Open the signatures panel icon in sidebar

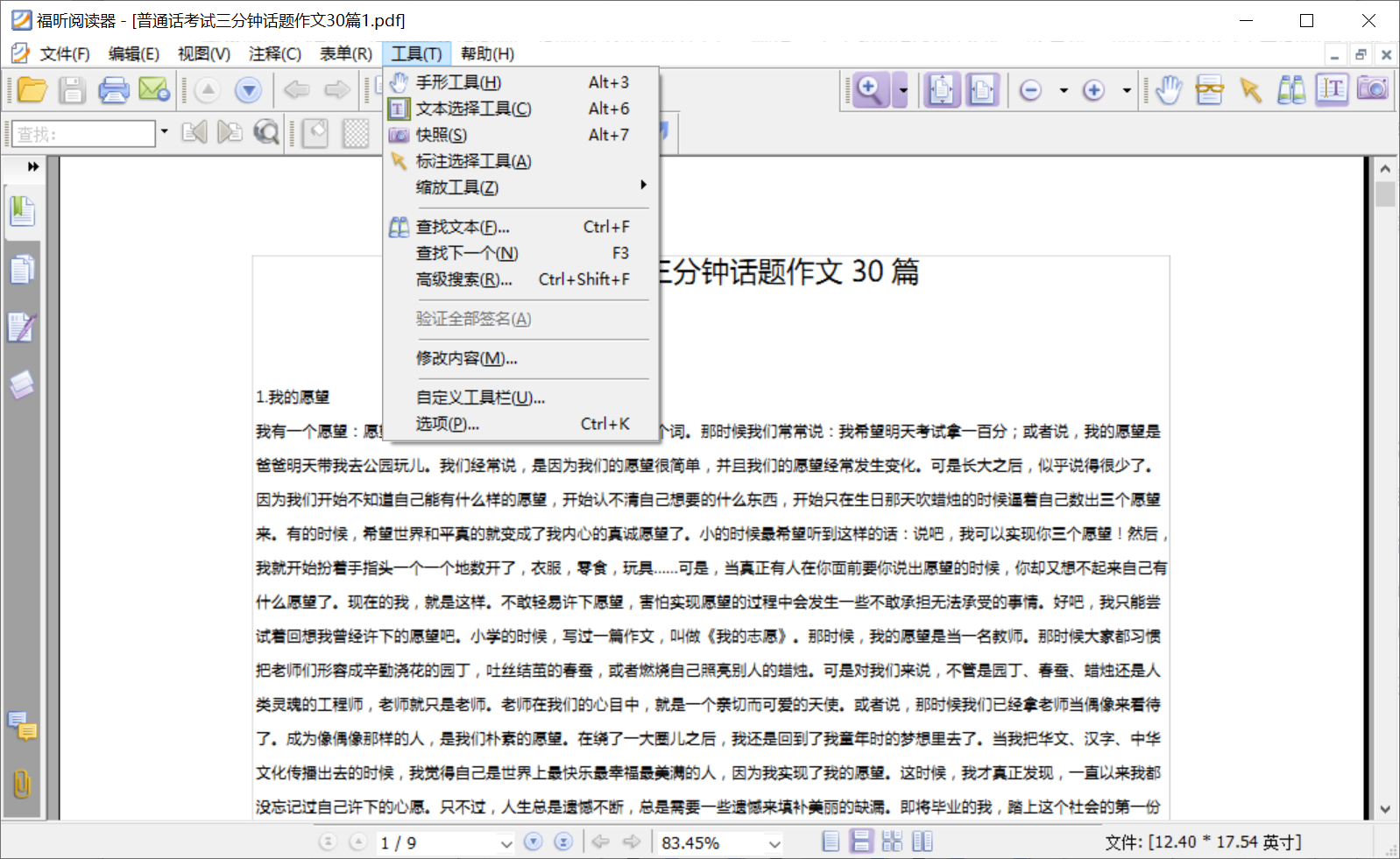tap(22, 327)
